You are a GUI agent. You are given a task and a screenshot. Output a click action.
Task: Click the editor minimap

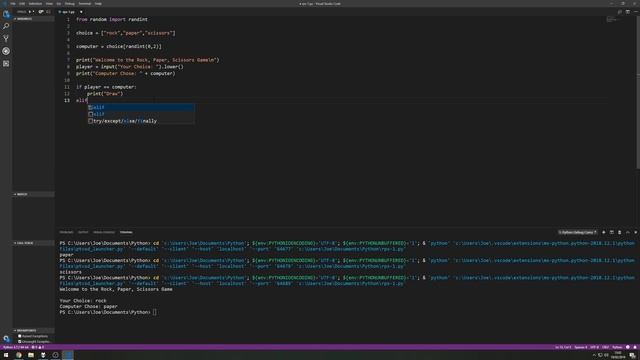(x=611, y=19)
